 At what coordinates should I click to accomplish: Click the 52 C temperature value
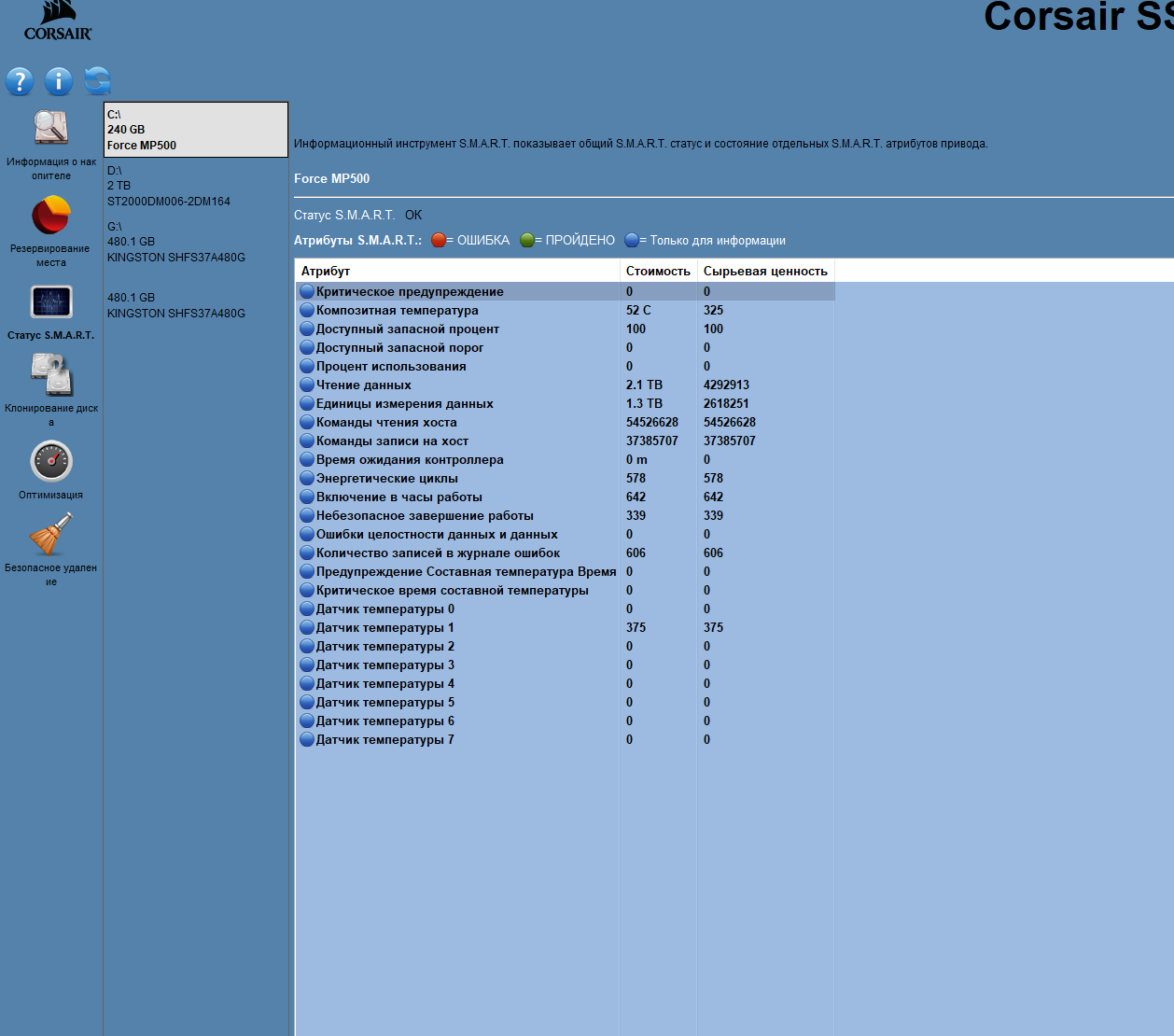638,310
